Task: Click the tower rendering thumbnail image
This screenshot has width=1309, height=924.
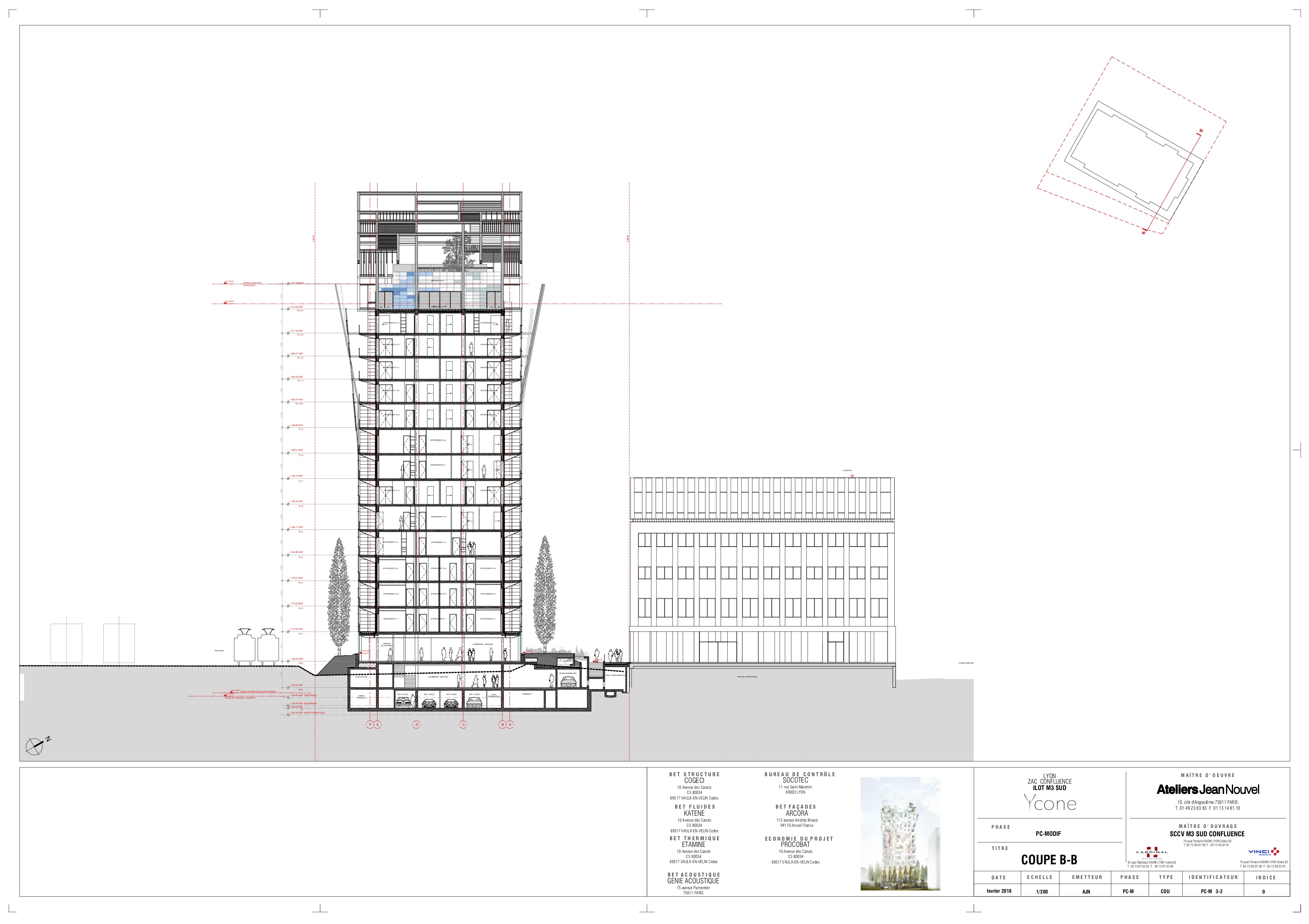Action: coord(900,834)
